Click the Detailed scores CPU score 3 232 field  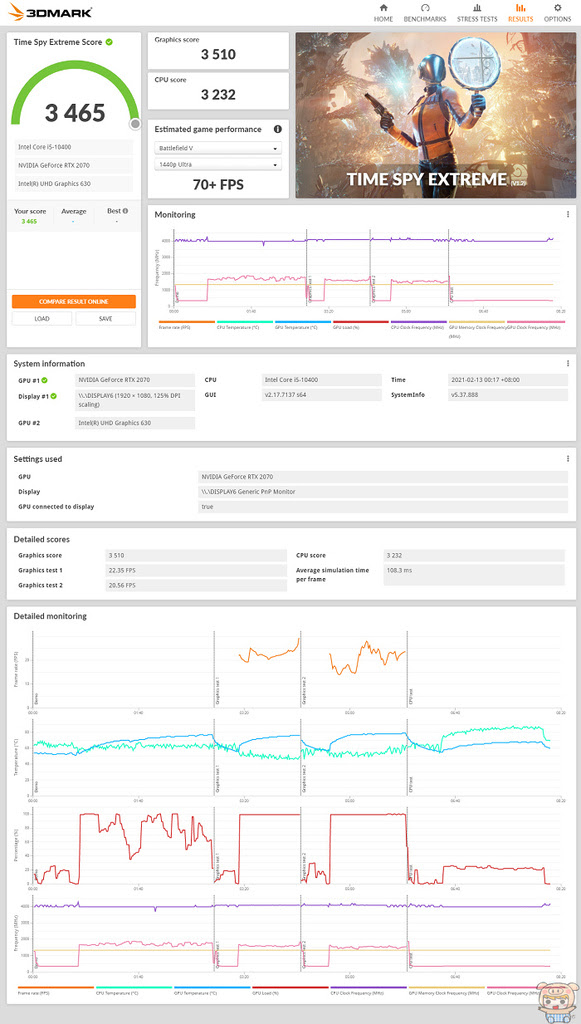point(474,555)
